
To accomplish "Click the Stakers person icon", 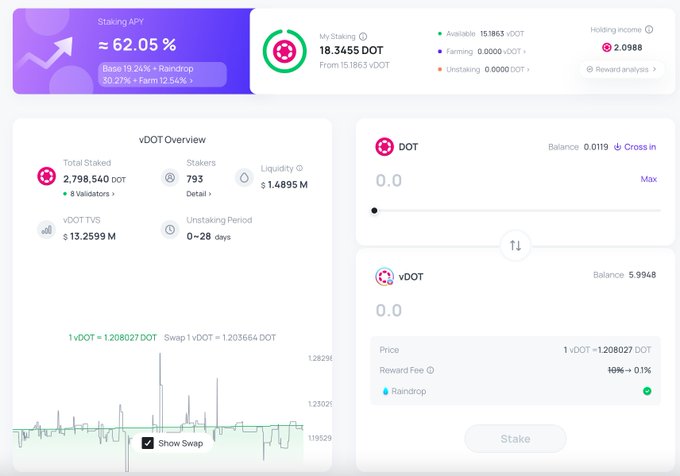I will tap(170, 177).
